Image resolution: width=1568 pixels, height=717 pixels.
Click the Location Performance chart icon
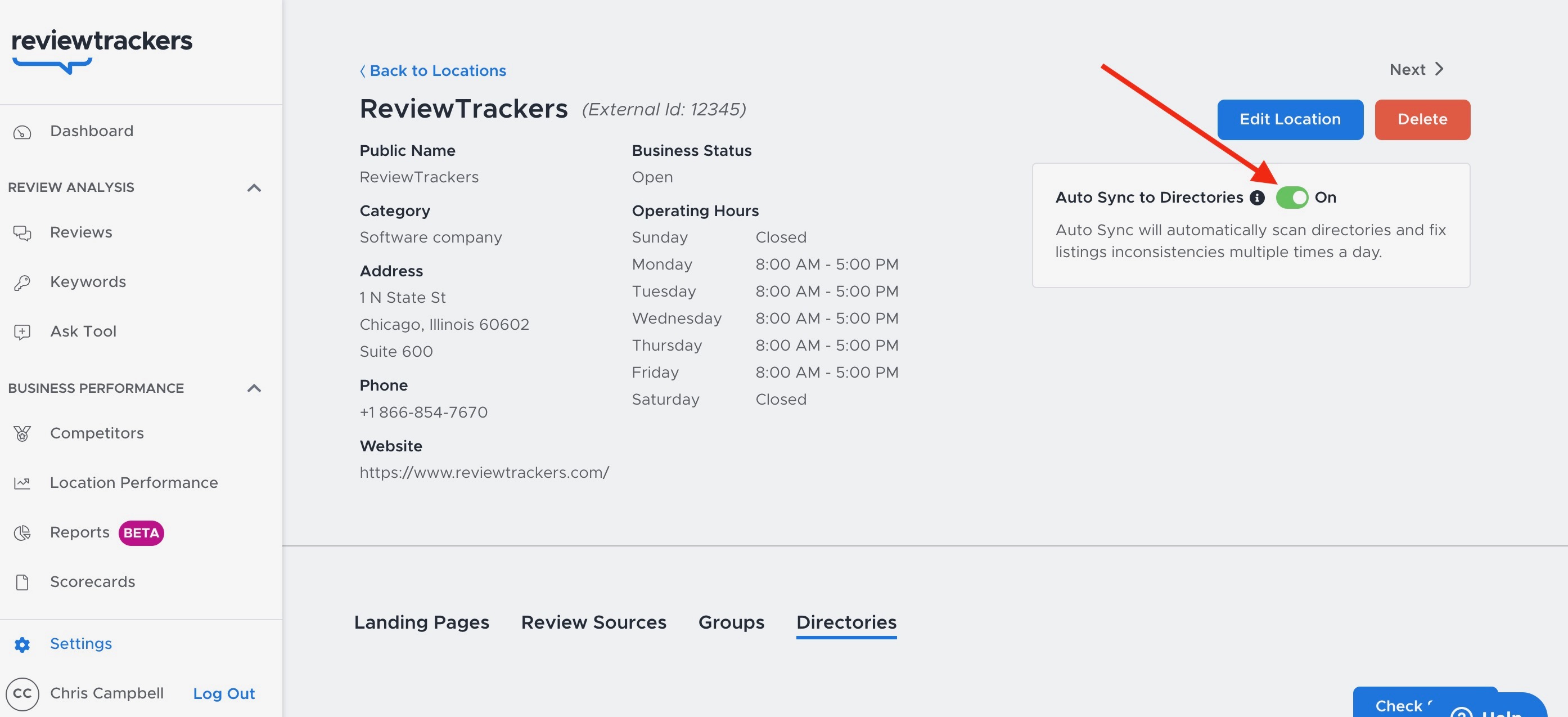(22, 483)
